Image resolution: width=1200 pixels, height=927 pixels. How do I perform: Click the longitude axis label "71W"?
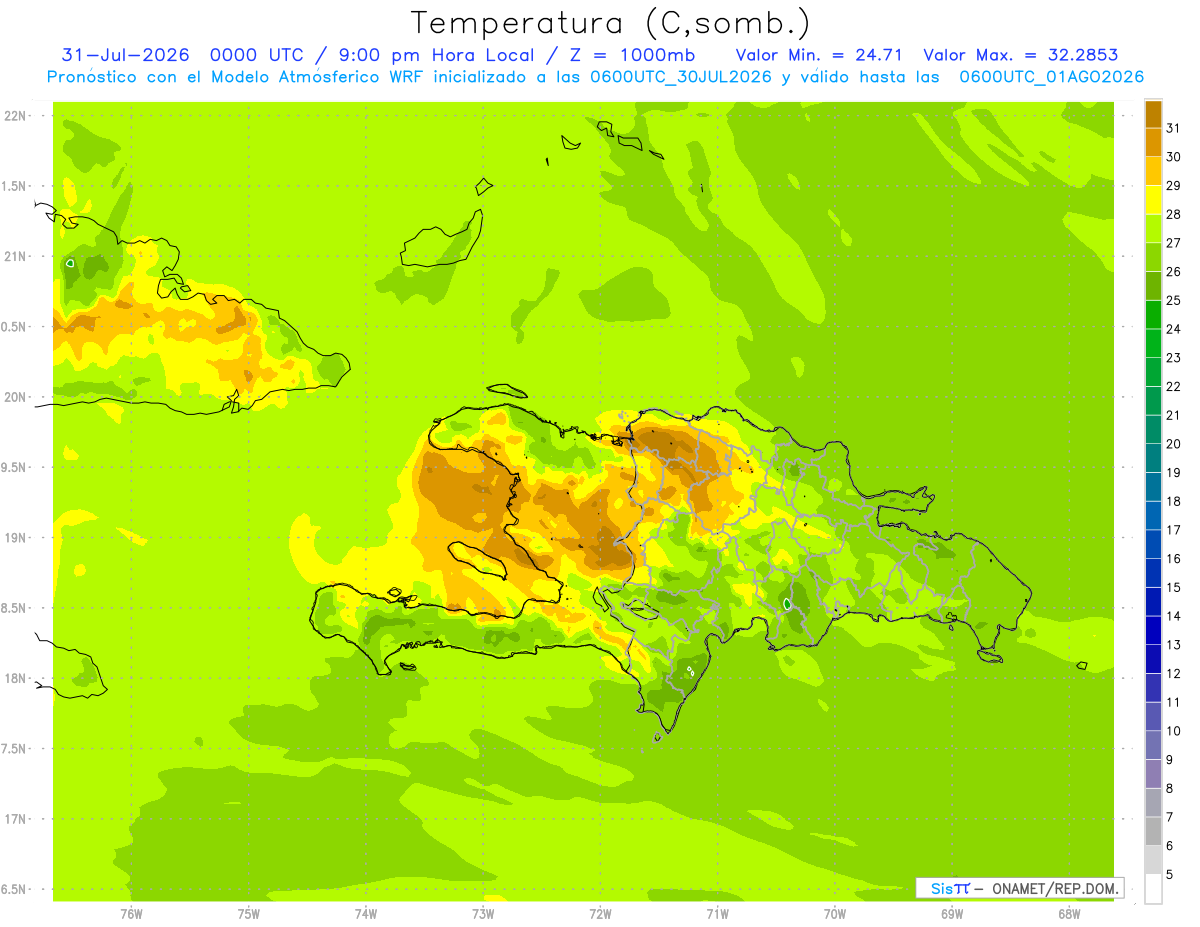coord(717,913)
